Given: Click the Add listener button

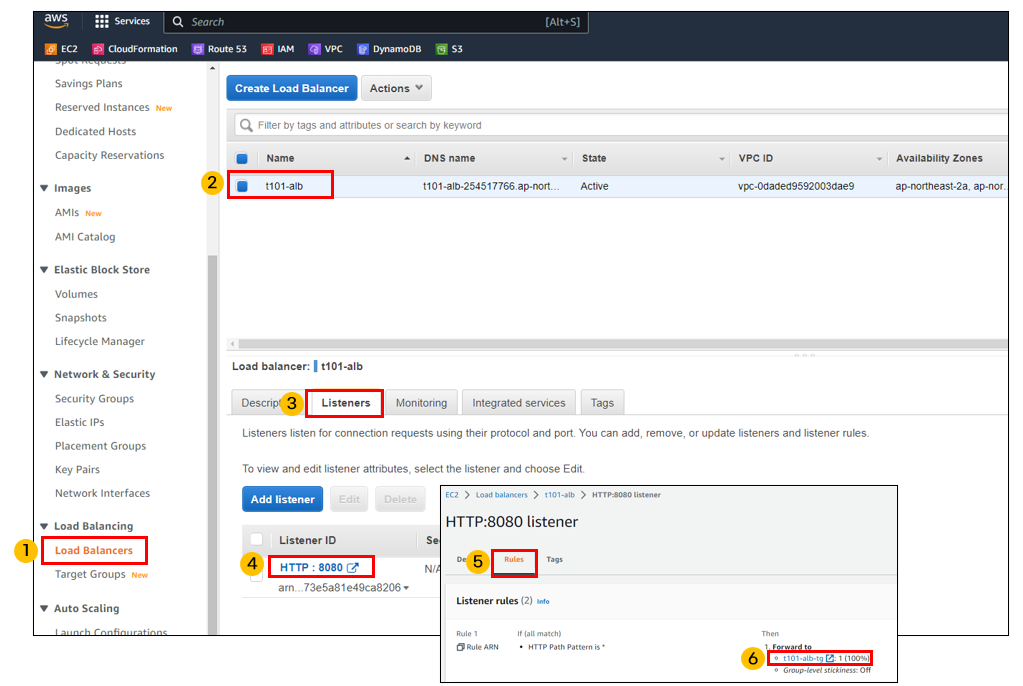Looking at the screenshot, I should tap(282, 499).
